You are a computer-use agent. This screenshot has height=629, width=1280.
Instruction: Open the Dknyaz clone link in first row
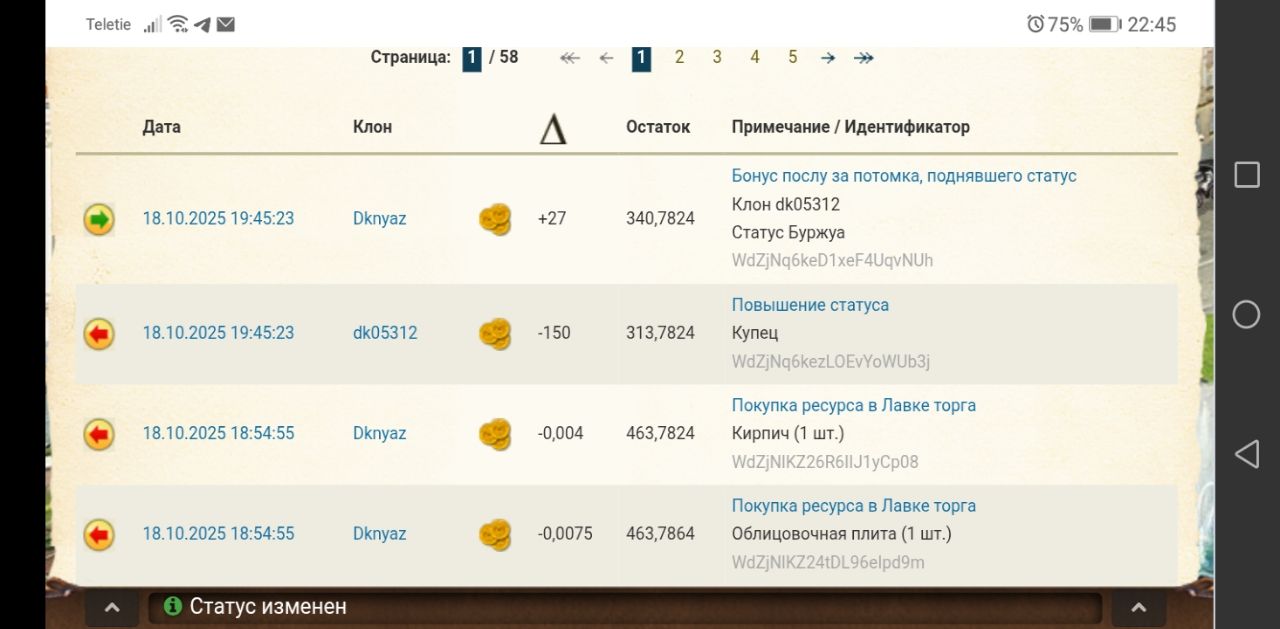coord(379,219)
